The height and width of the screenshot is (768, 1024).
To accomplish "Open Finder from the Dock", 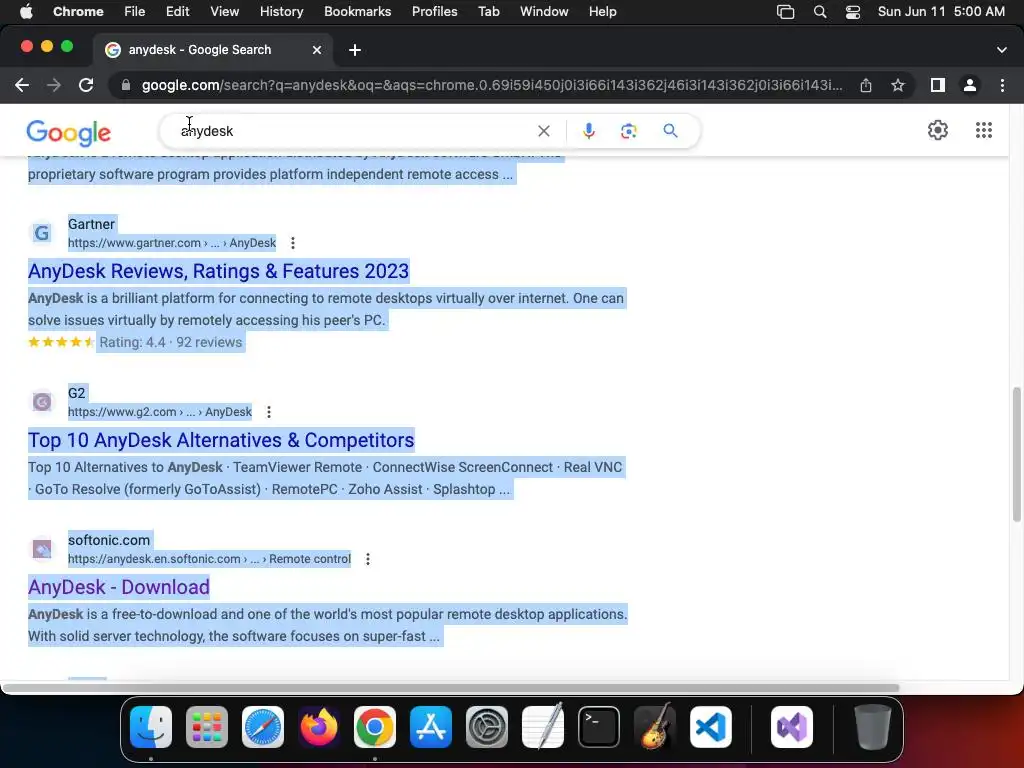I will pyautogui.click(x=151, y=727).
